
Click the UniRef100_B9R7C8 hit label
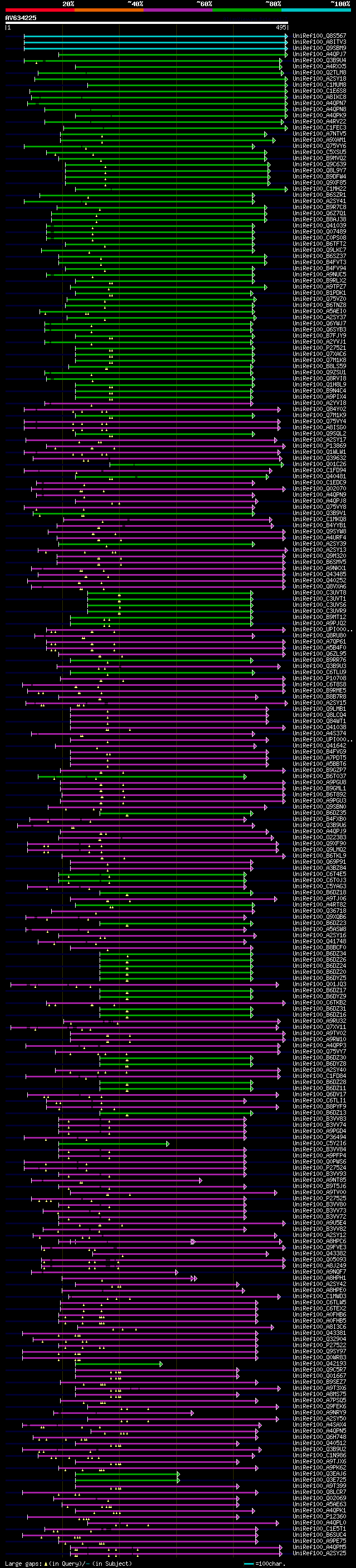(x=319, y=207)
